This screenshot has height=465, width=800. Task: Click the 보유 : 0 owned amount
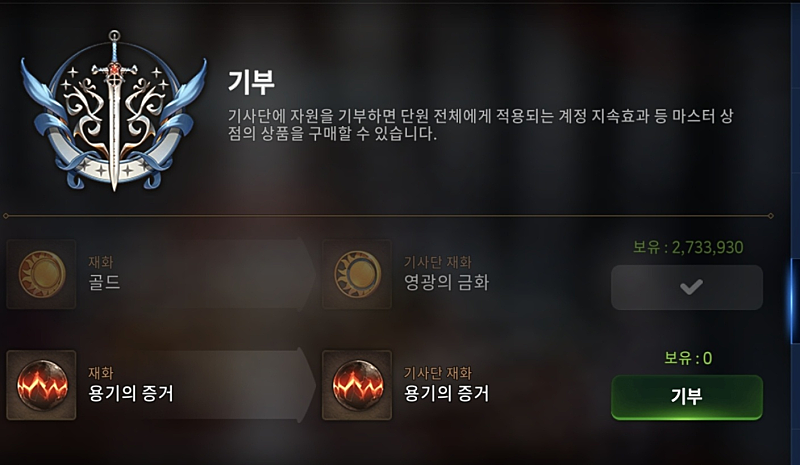[x=688, y=358]
